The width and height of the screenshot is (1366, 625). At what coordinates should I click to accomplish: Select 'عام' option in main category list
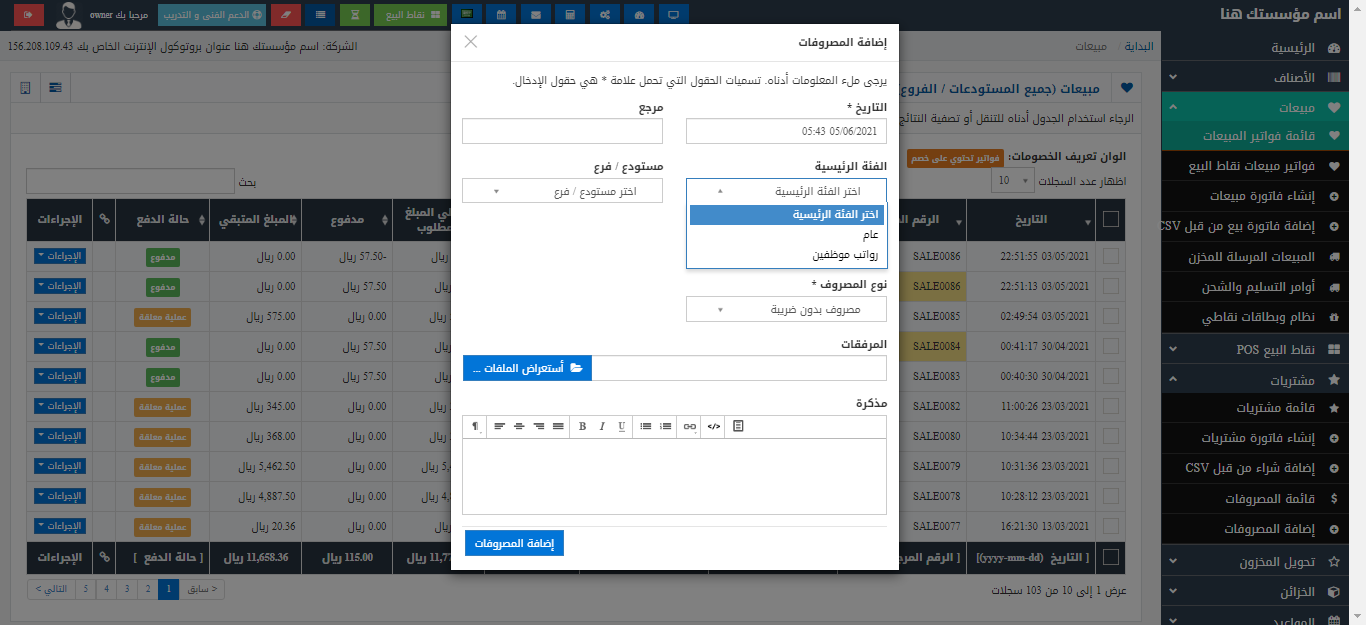click(x=870, y=235)
